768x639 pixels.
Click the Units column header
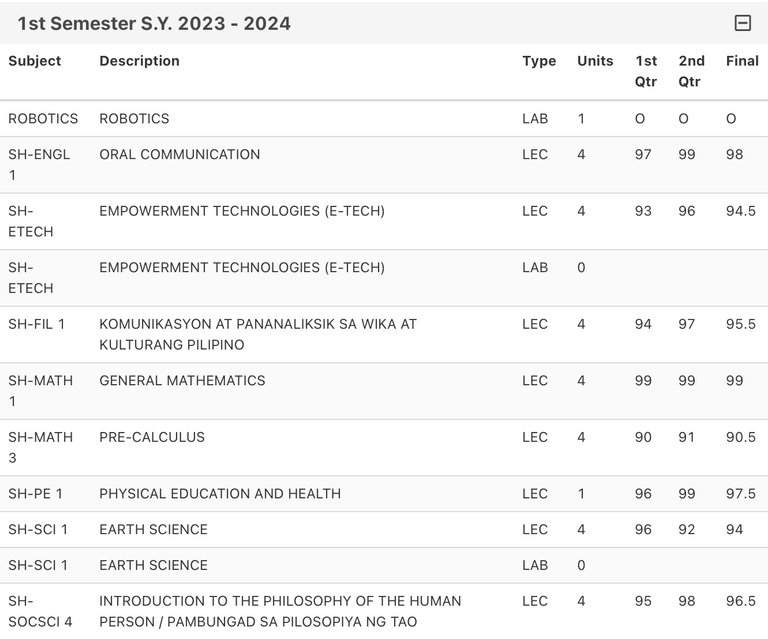pyautogui.click(x=595, y=61)
